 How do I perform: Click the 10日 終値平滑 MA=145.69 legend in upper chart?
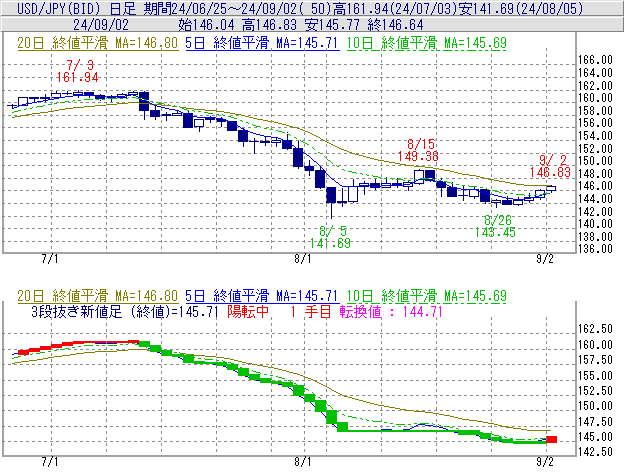click(427, 43)
